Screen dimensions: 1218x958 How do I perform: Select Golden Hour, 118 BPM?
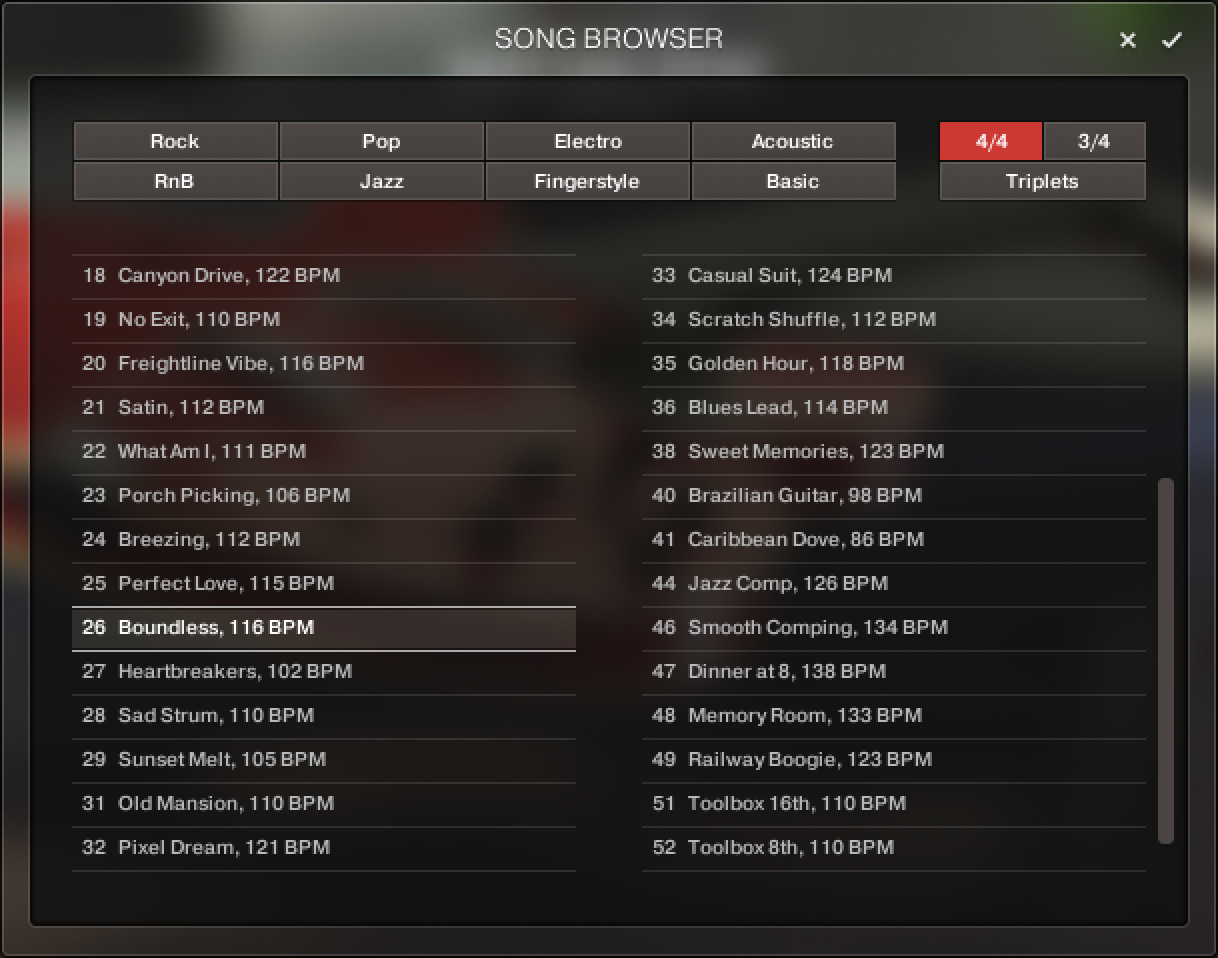point(892,363)
